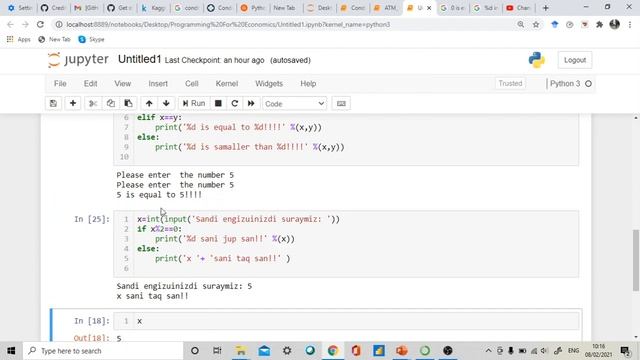Go back in browser history
The image size is (640, 360).
click(x=10, y=24)
